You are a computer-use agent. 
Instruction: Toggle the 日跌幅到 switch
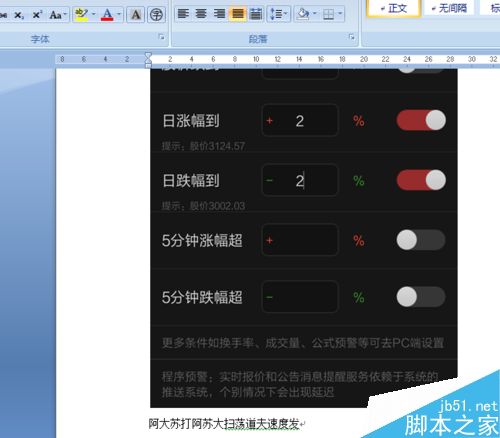tap(421, 180)
